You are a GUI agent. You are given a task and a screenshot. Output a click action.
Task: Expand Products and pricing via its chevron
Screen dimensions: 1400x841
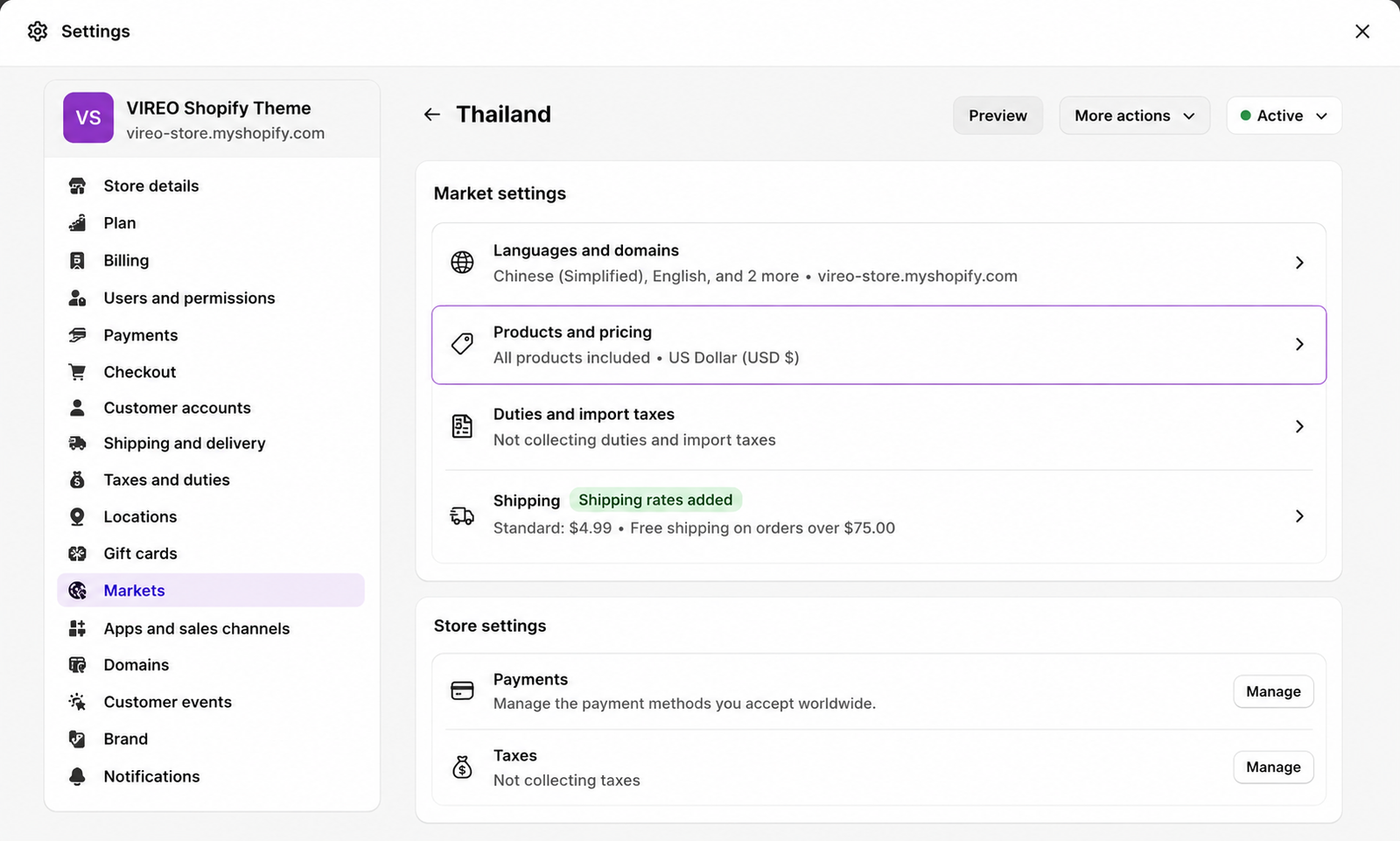tap(1299, 345)
